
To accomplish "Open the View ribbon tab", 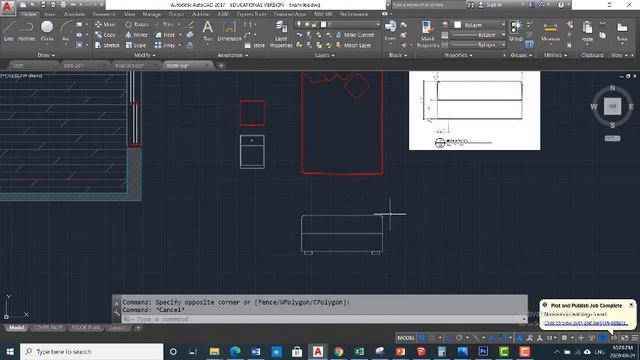I will 129,14.
